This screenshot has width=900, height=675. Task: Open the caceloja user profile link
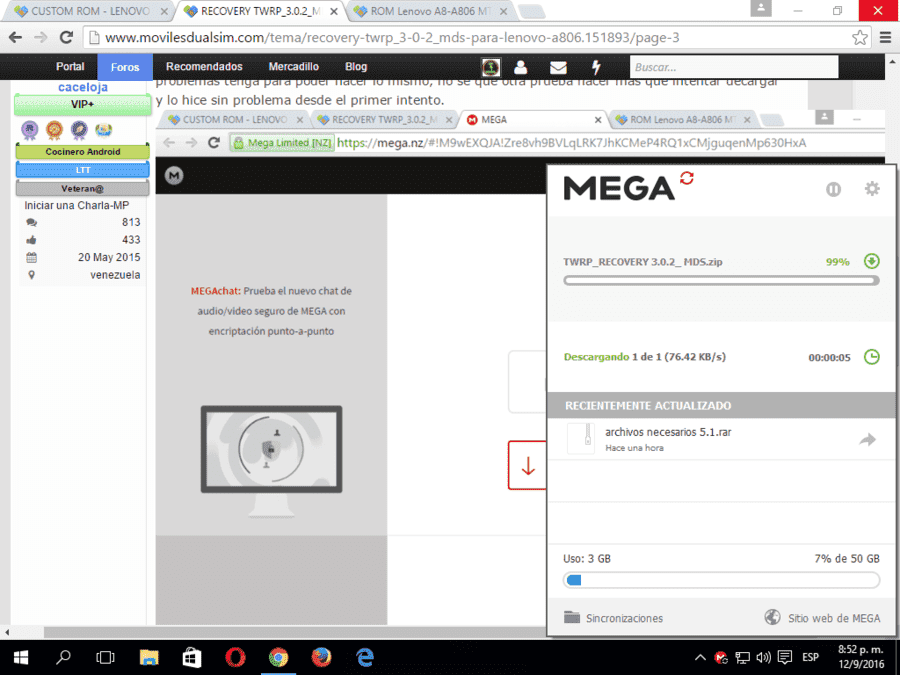click(83, 87)
